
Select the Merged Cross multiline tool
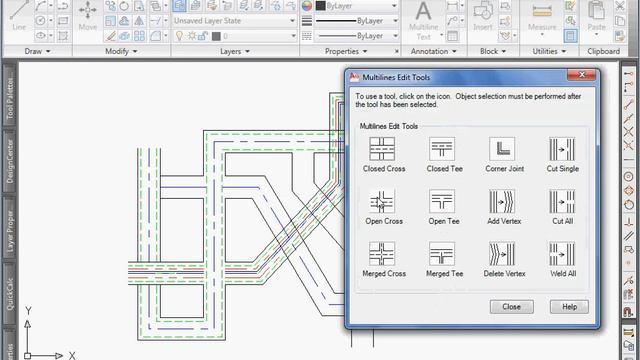(382, 254)
